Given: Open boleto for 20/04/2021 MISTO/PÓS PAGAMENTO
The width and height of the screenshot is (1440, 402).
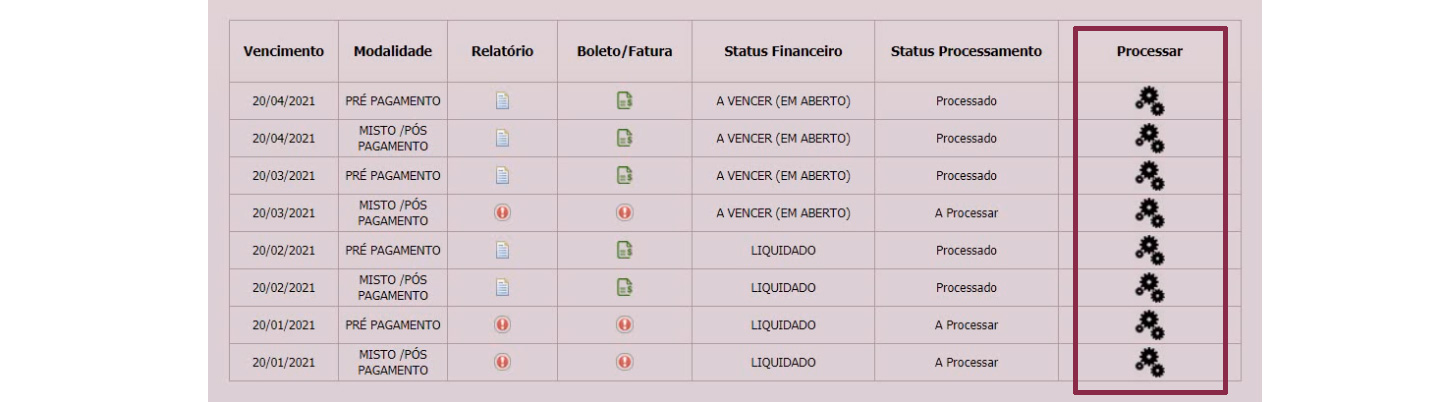Looking at the screenshot, I should 624,138.
